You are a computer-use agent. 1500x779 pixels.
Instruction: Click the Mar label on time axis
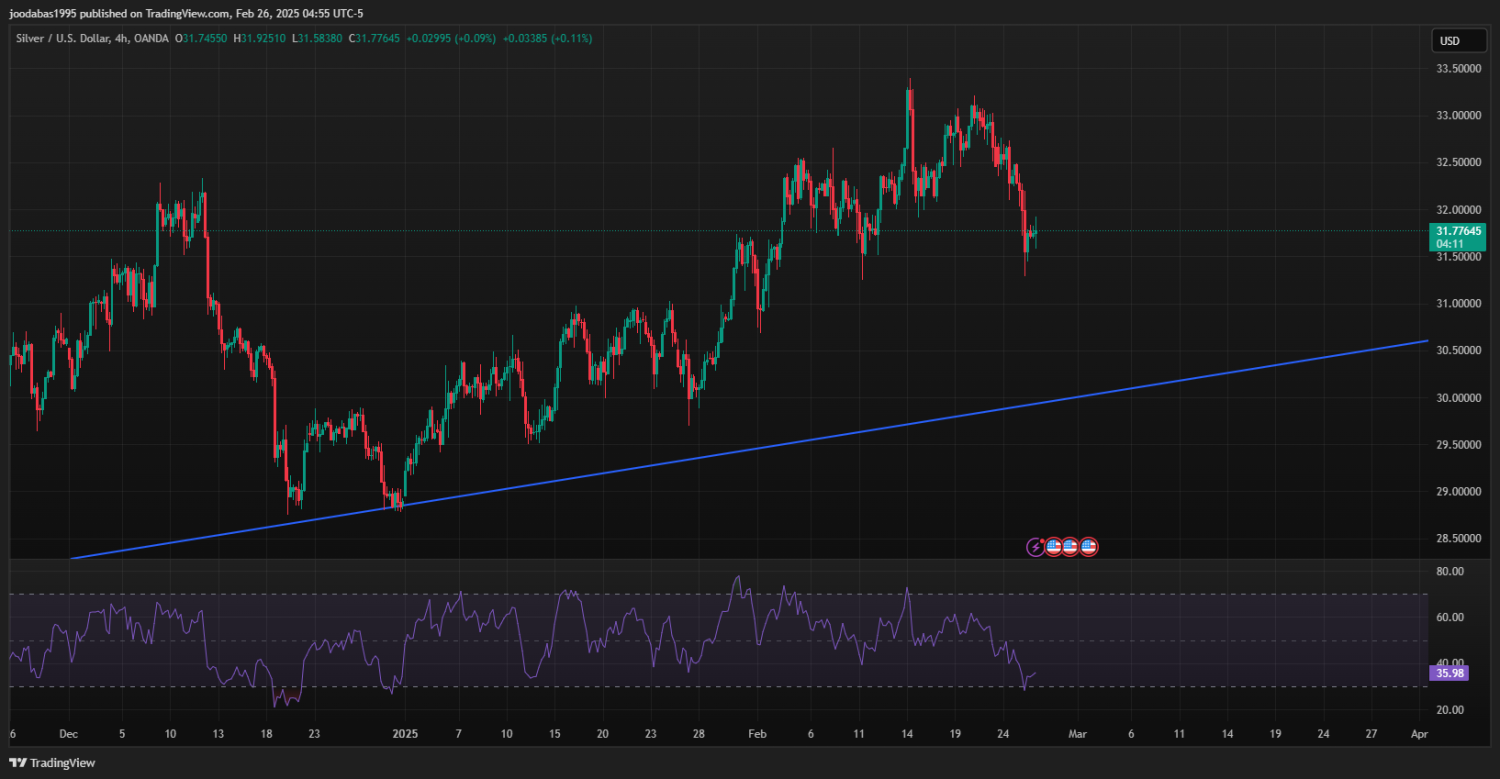pos(1077,733)
